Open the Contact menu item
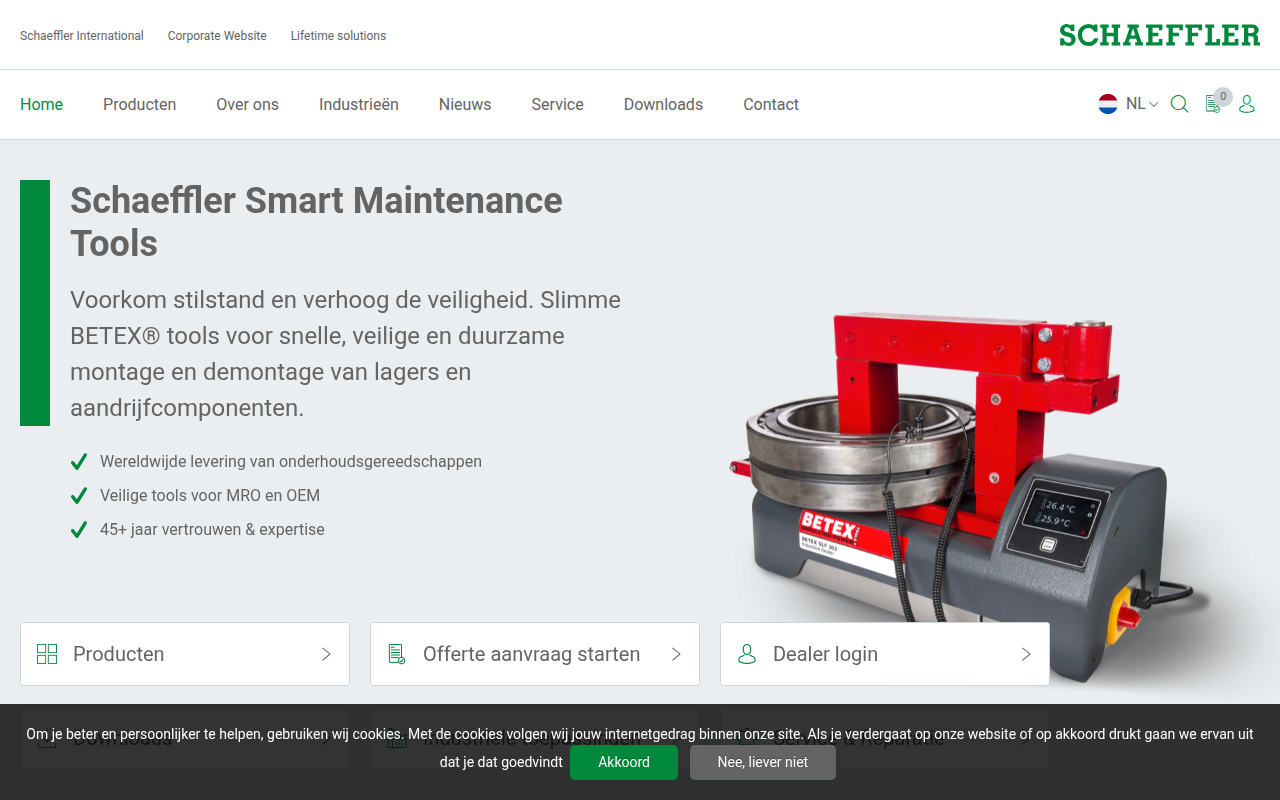Viewport: 1280px width, 800px height. pyautogui.click(x=771, y=104)
